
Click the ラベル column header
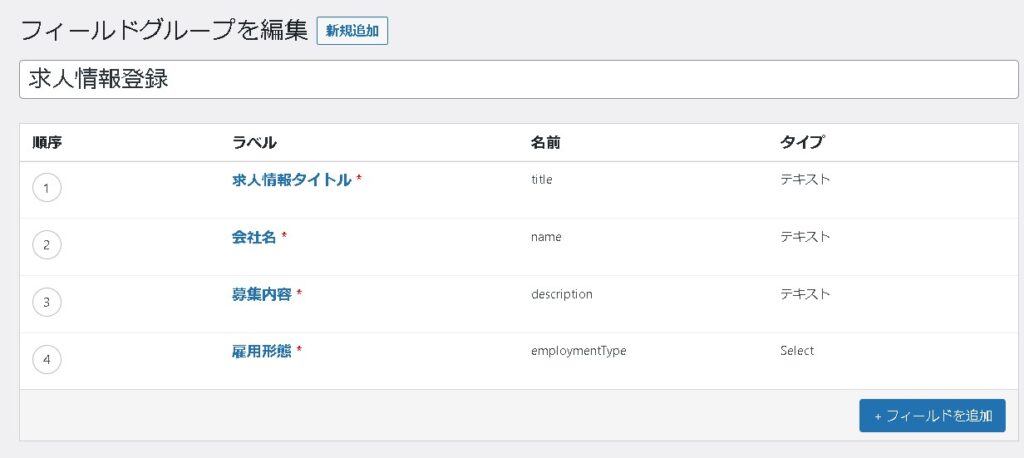click(x=254, y=143)
